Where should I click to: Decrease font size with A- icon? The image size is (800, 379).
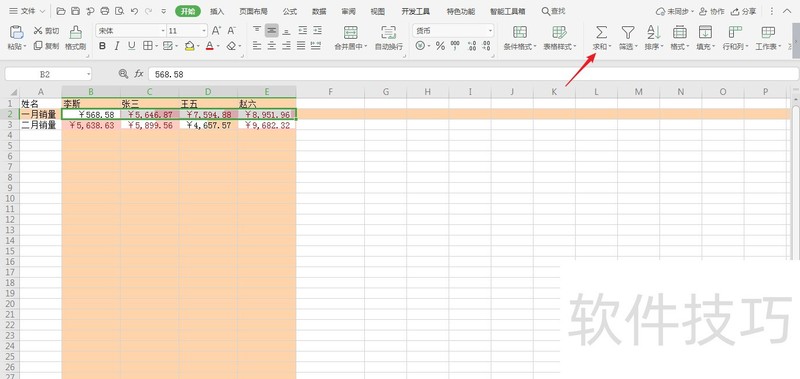coord(232,31)
